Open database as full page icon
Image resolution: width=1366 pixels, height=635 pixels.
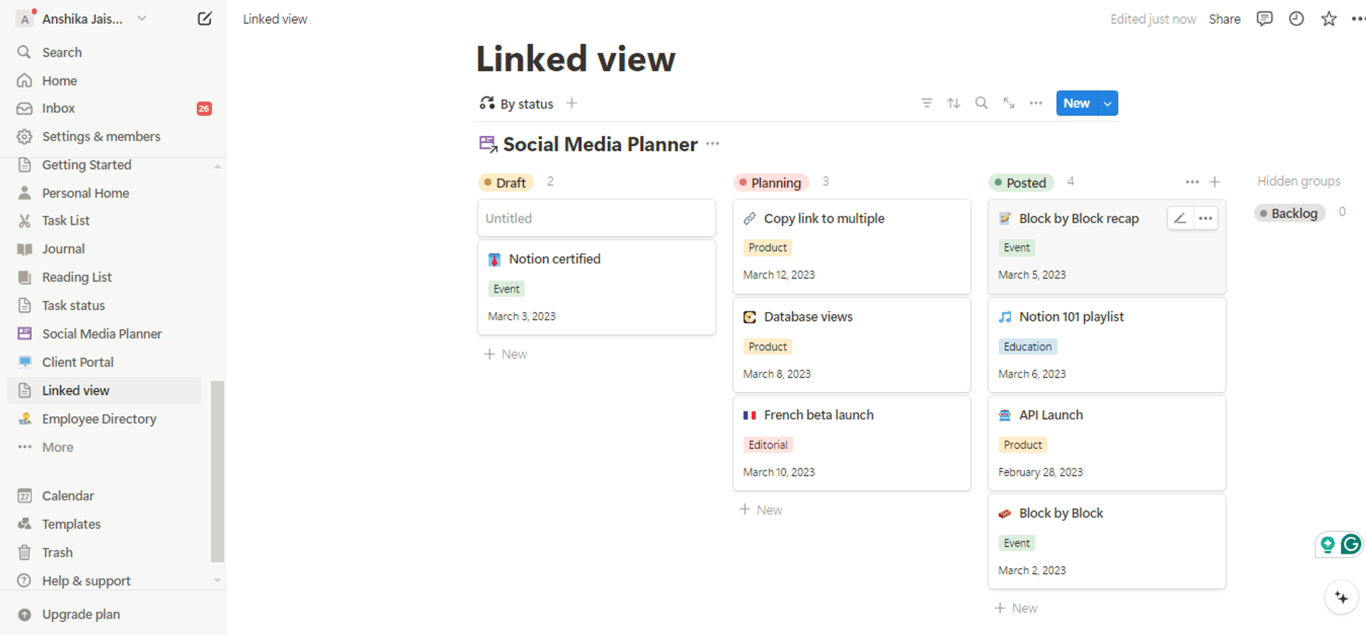click(1009, 103)
